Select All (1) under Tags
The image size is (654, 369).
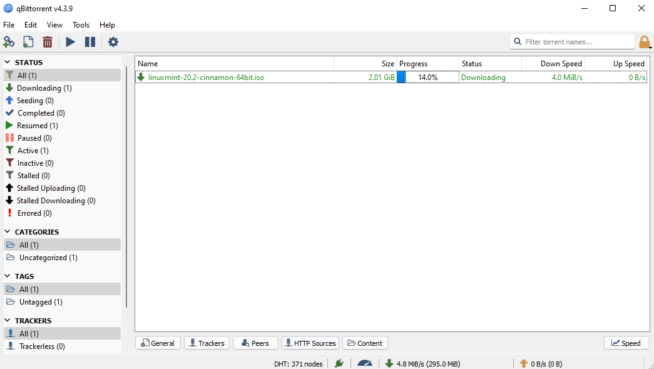coord(62,289)
